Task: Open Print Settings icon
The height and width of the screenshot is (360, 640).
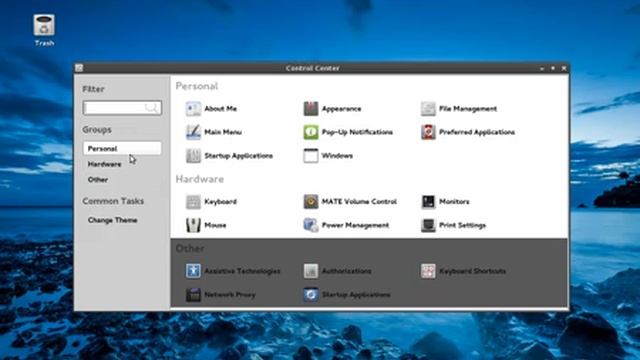Action: click(428, 225)
